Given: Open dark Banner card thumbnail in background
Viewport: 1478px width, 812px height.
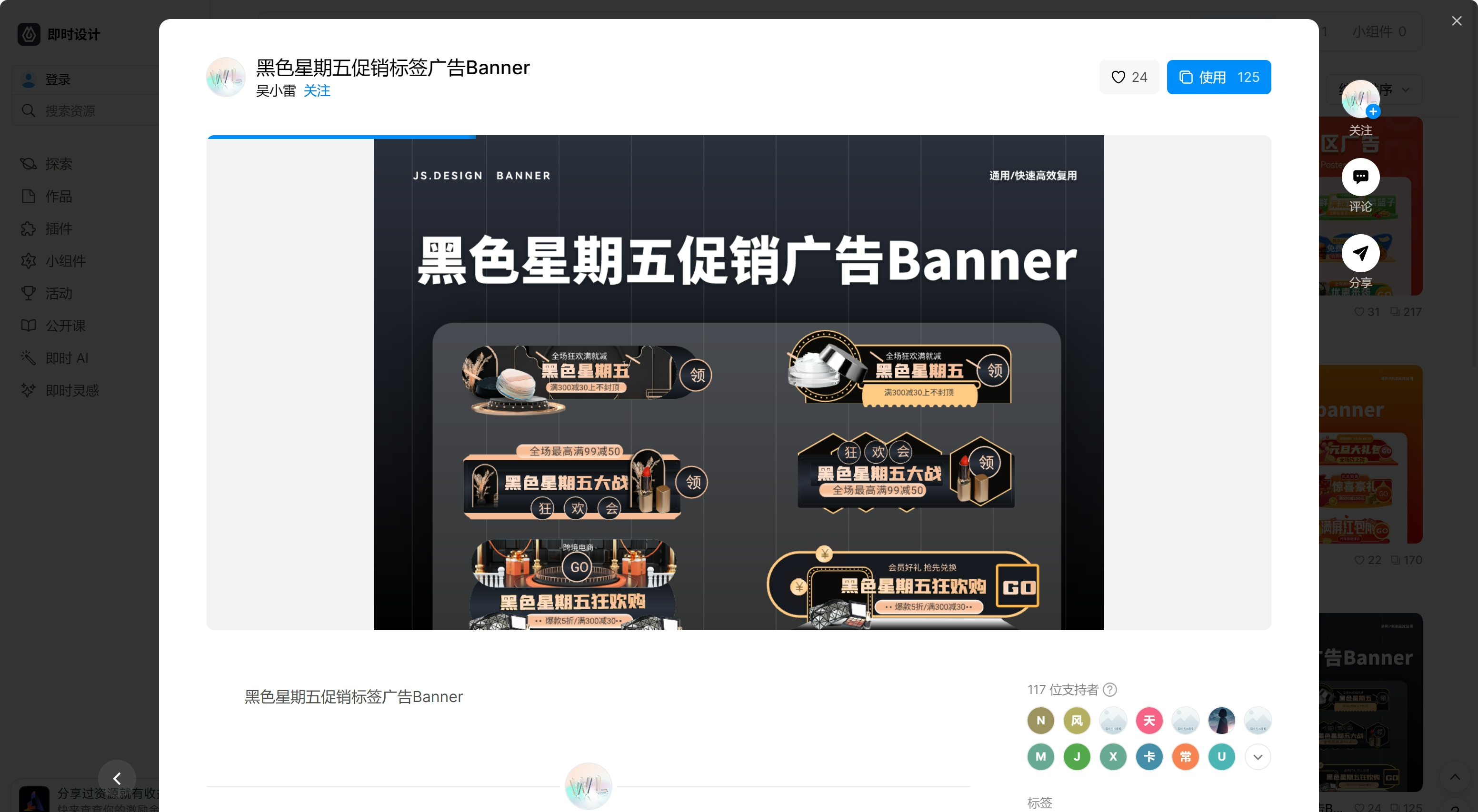Looking at the screenshot, I should 1370,703.
